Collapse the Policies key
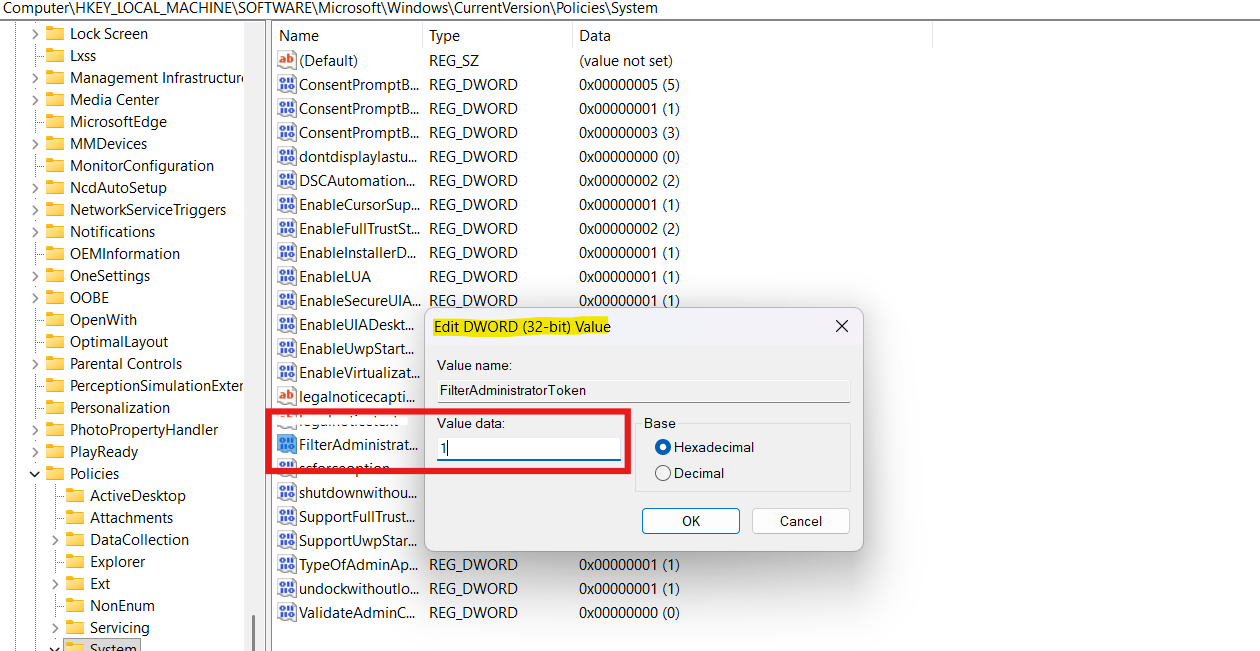Viewport: 1260px width, 651px height. tap(35, 473)
